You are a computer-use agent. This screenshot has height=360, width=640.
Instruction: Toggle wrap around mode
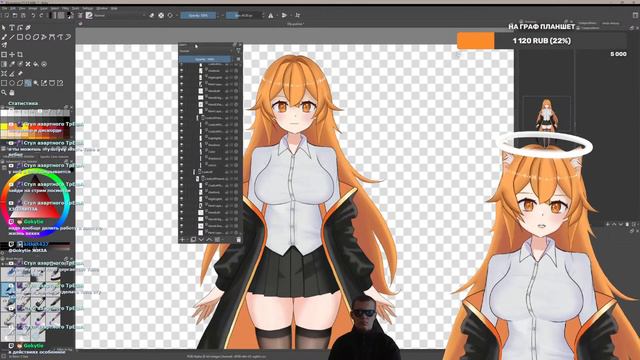pos(298,16)
